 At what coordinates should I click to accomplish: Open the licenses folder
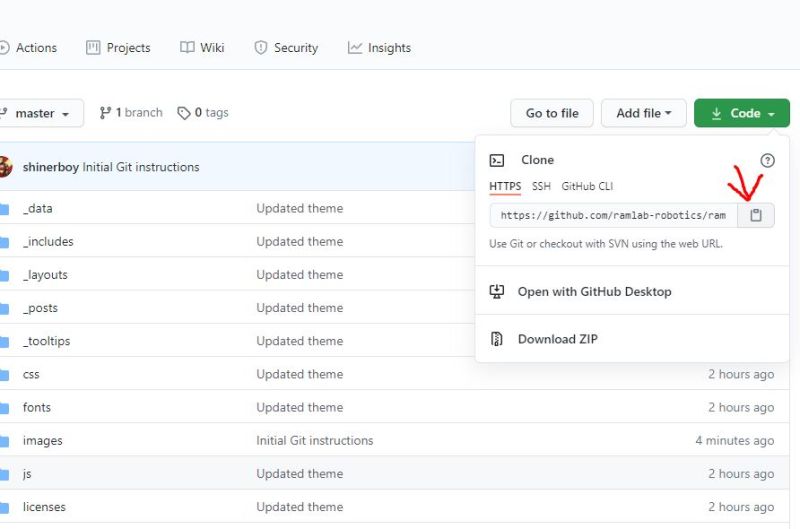click(x=44, y=507)
